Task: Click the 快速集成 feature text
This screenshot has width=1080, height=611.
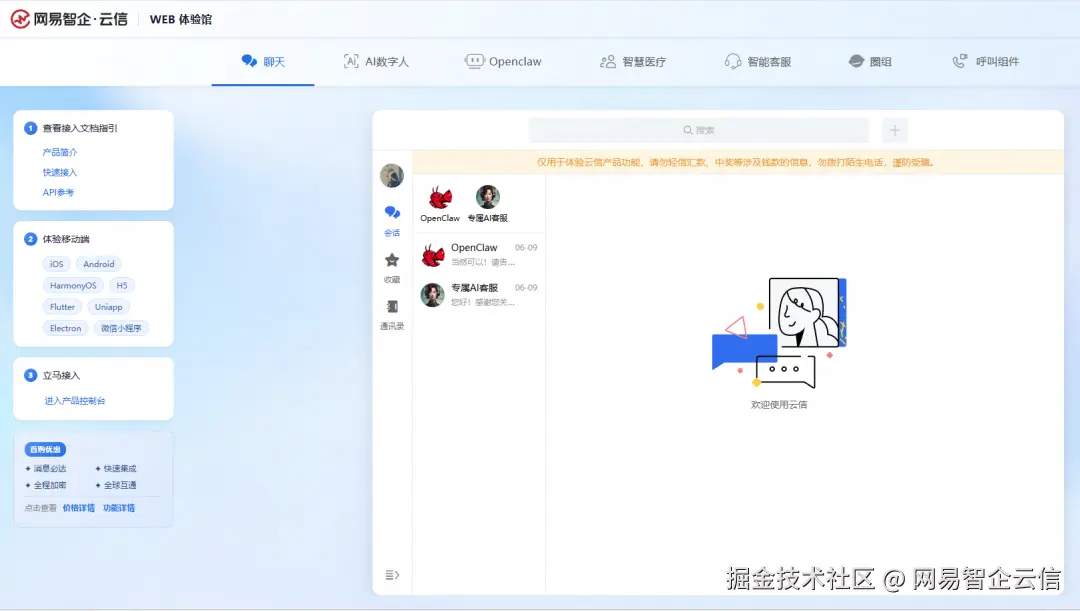Action: pyautogui.click(x=120, y=468)
